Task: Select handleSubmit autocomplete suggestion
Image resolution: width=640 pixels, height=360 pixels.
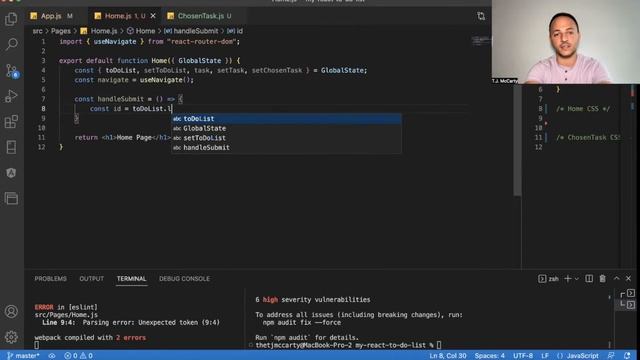Action: pos(286,148)
